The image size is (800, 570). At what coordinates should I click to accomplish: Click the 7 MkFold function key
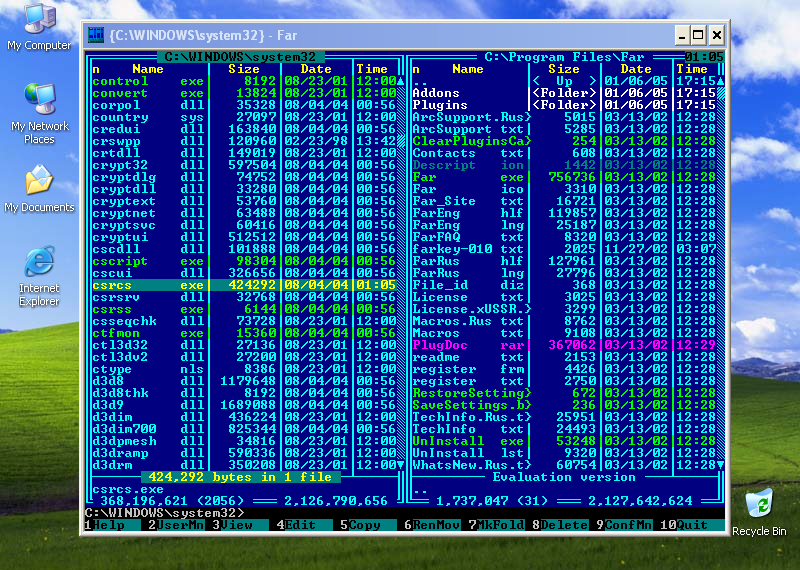coord(496,525)
